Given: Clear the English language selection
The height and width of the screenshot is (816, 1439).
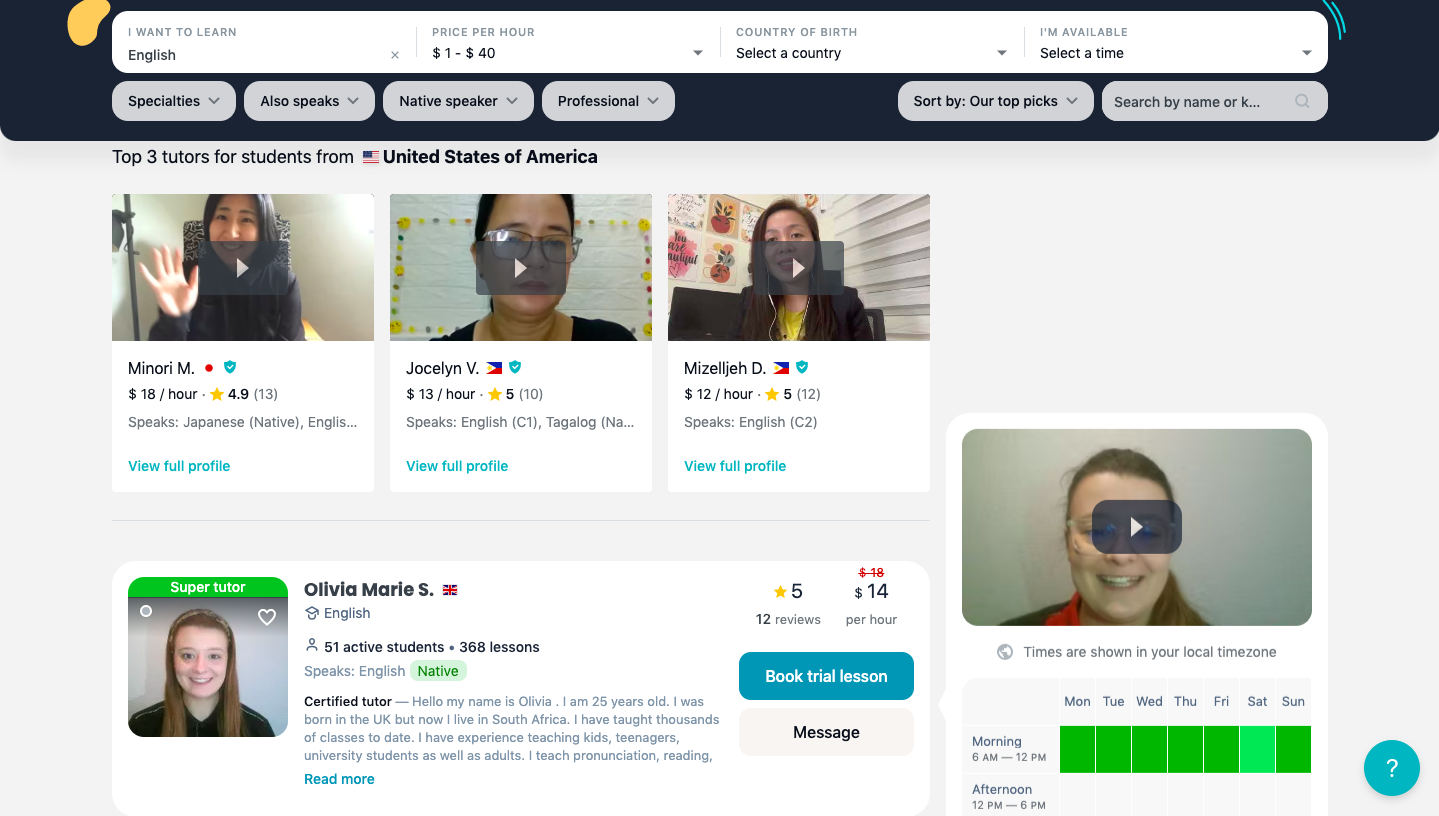Looking at the screenshot, I should coord(395,55).
